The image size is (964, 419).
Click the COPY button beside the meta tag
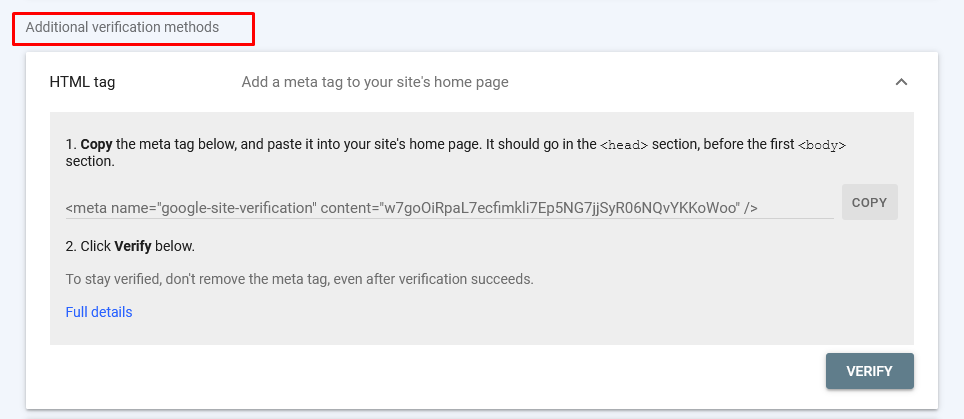tap(869, 202)
